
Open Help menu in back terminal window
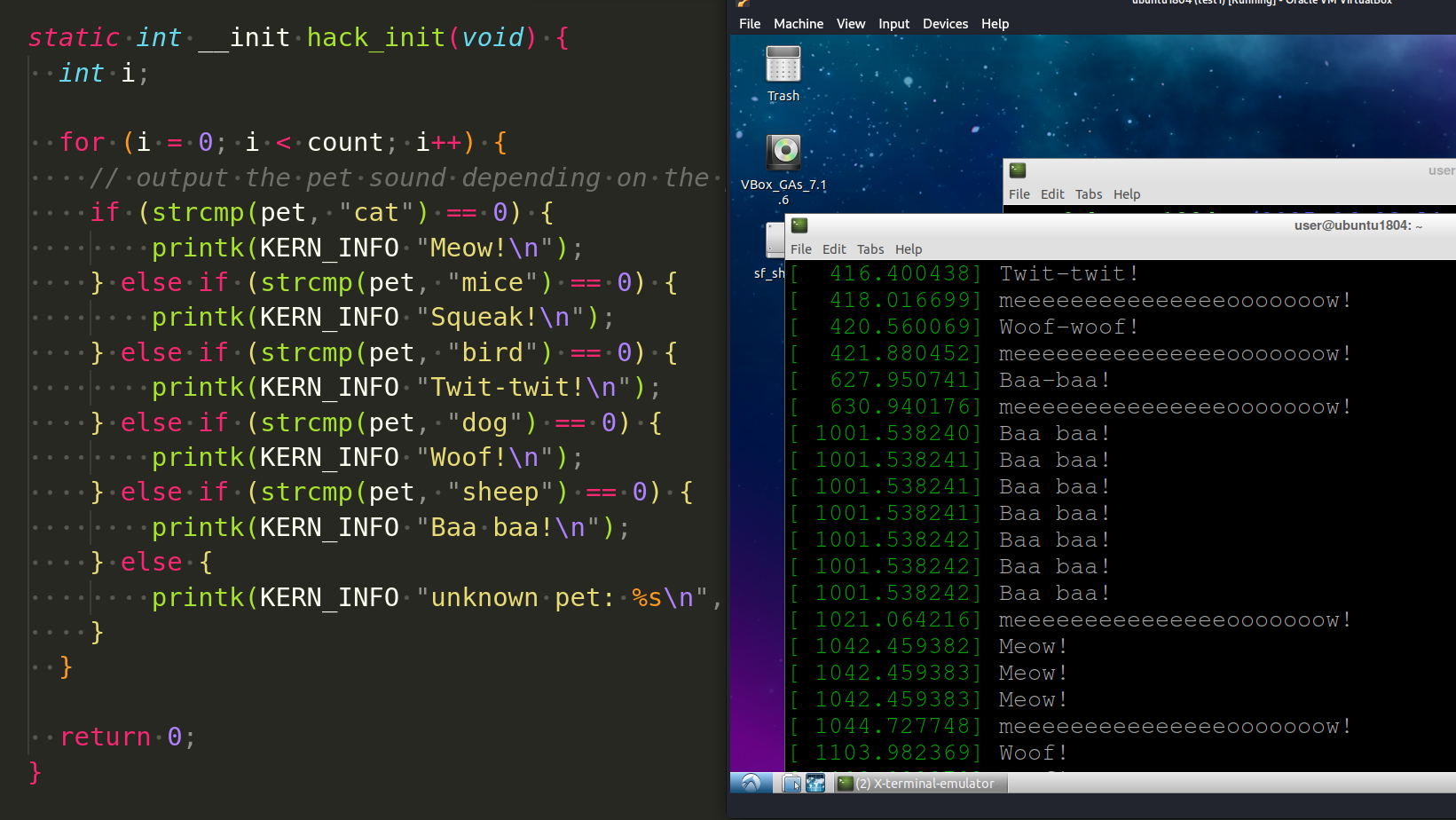[1127, 194]
